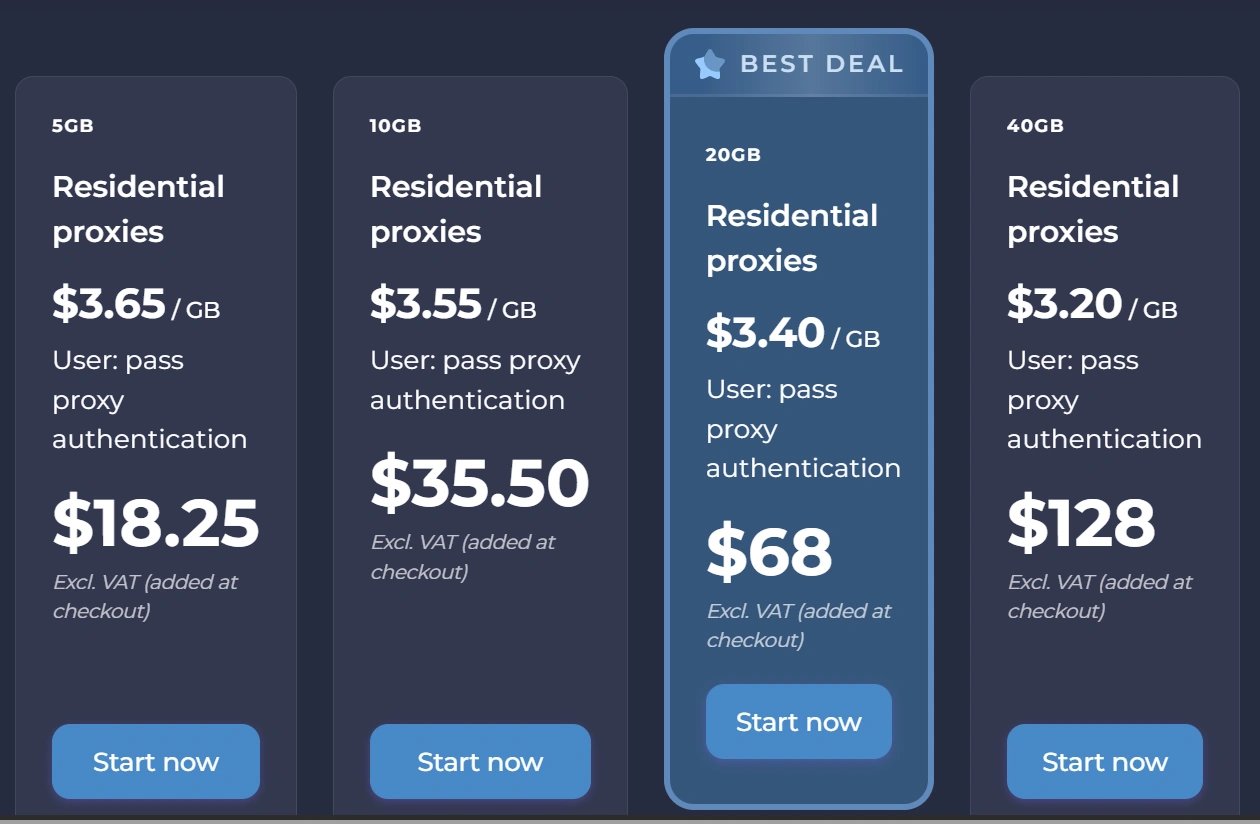Select the 5GB plan size label

click(x=73, y=126)
